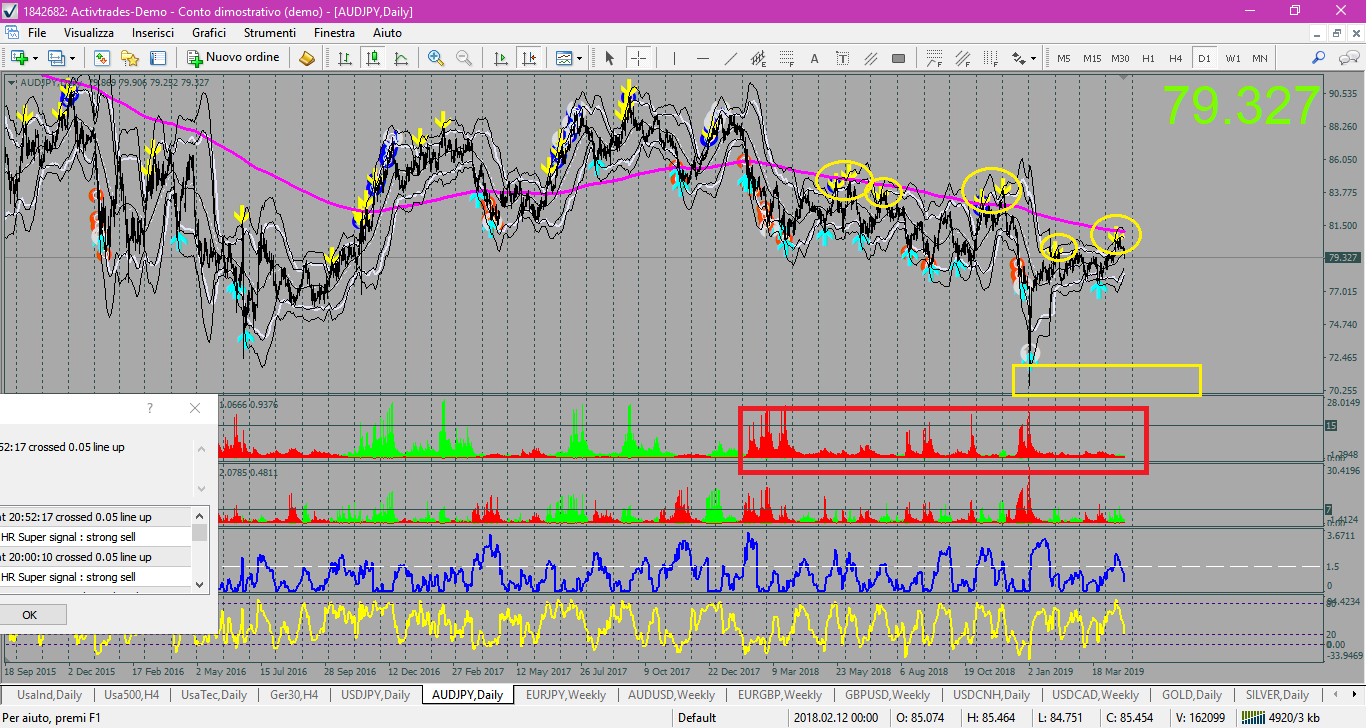This screenshot has width=1366, height=728.
Task: Select the text label 'T' tool
Action: tap(842, 58)
